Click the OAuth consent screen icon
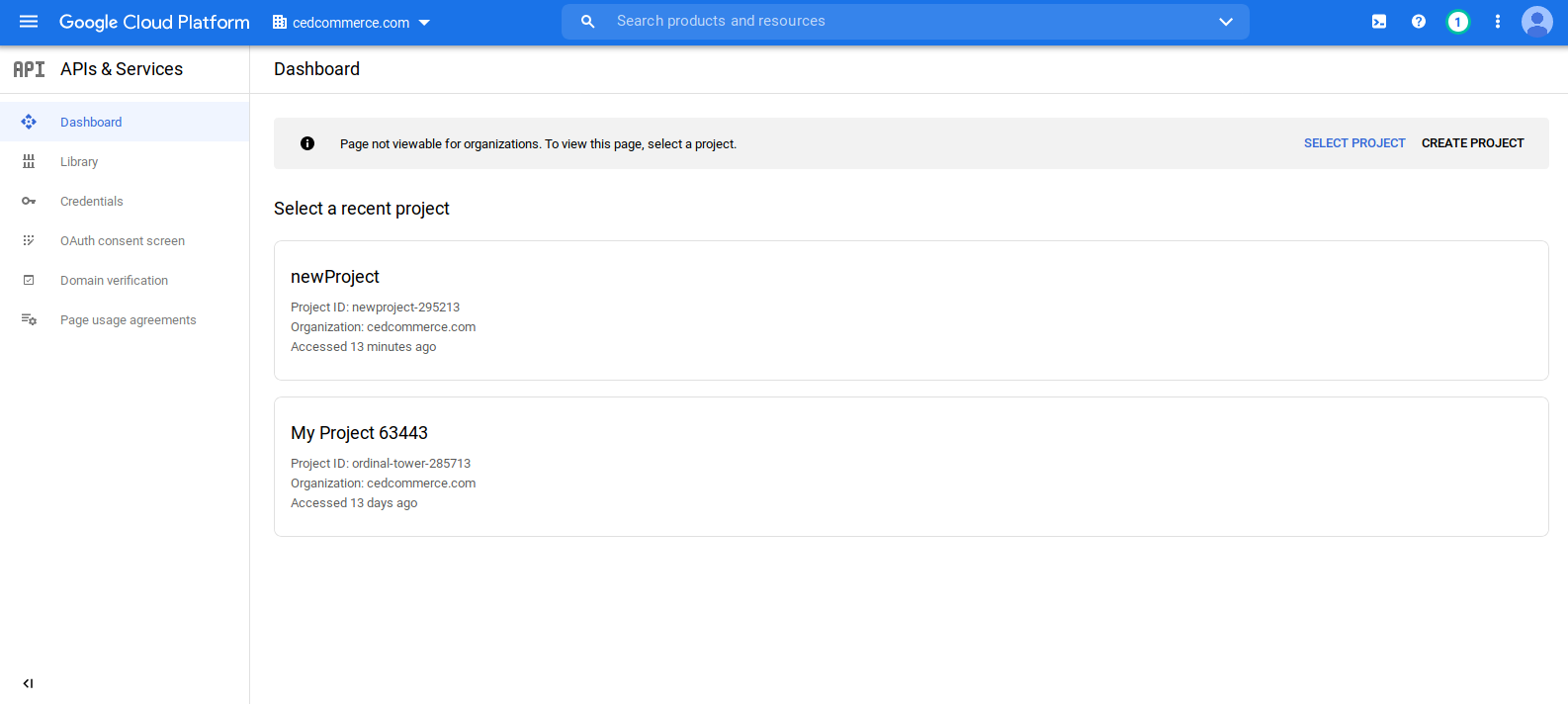This screenshot has width=1568, height=704. click(x=29, y=240)
